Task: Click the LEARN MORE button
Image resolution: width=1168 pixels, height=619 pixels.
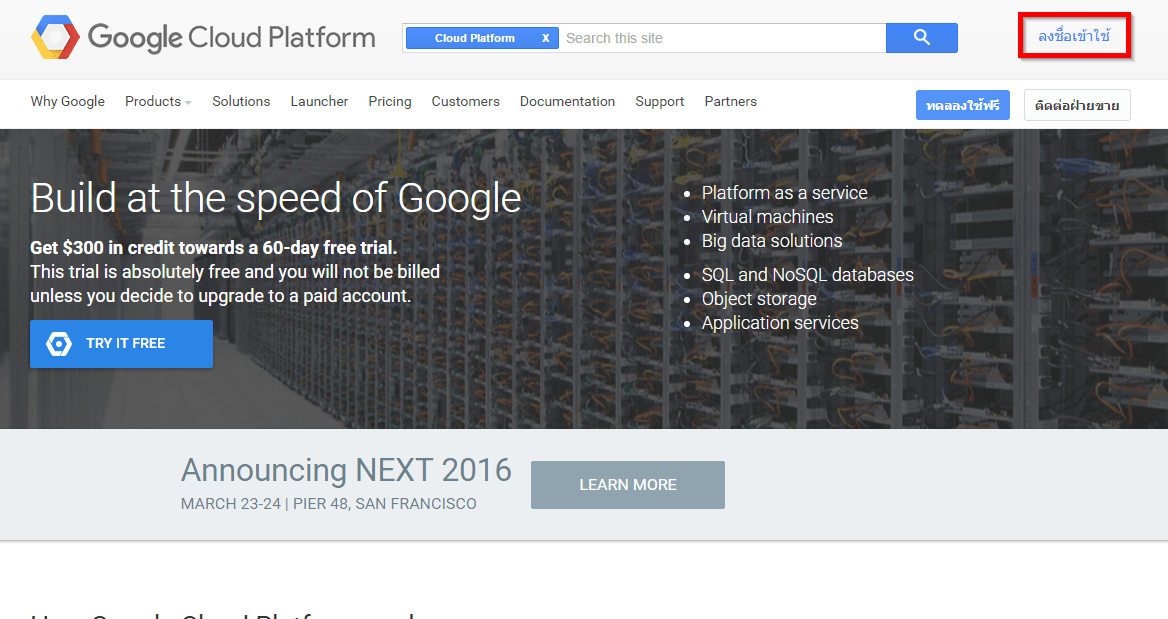Action: pyautogui.click(x=628, y=485)
